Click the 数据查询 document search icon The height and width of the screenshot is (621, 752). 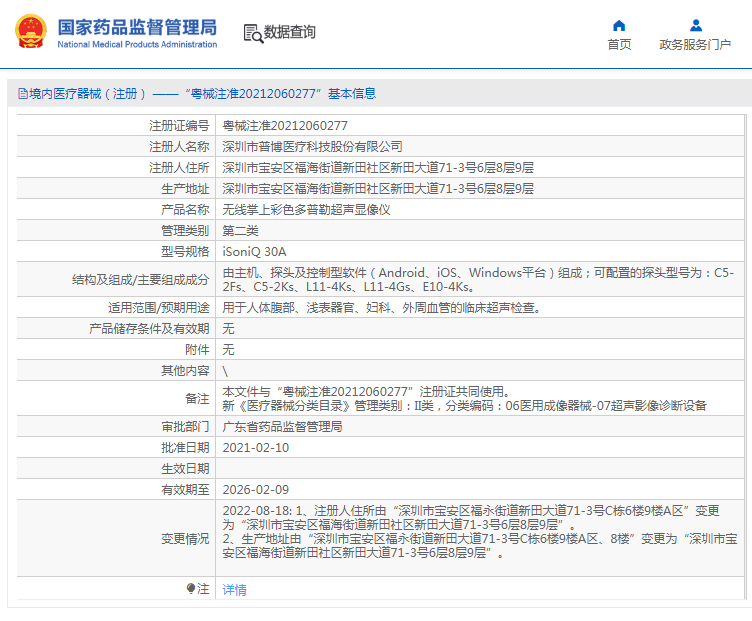coord(252,33)
